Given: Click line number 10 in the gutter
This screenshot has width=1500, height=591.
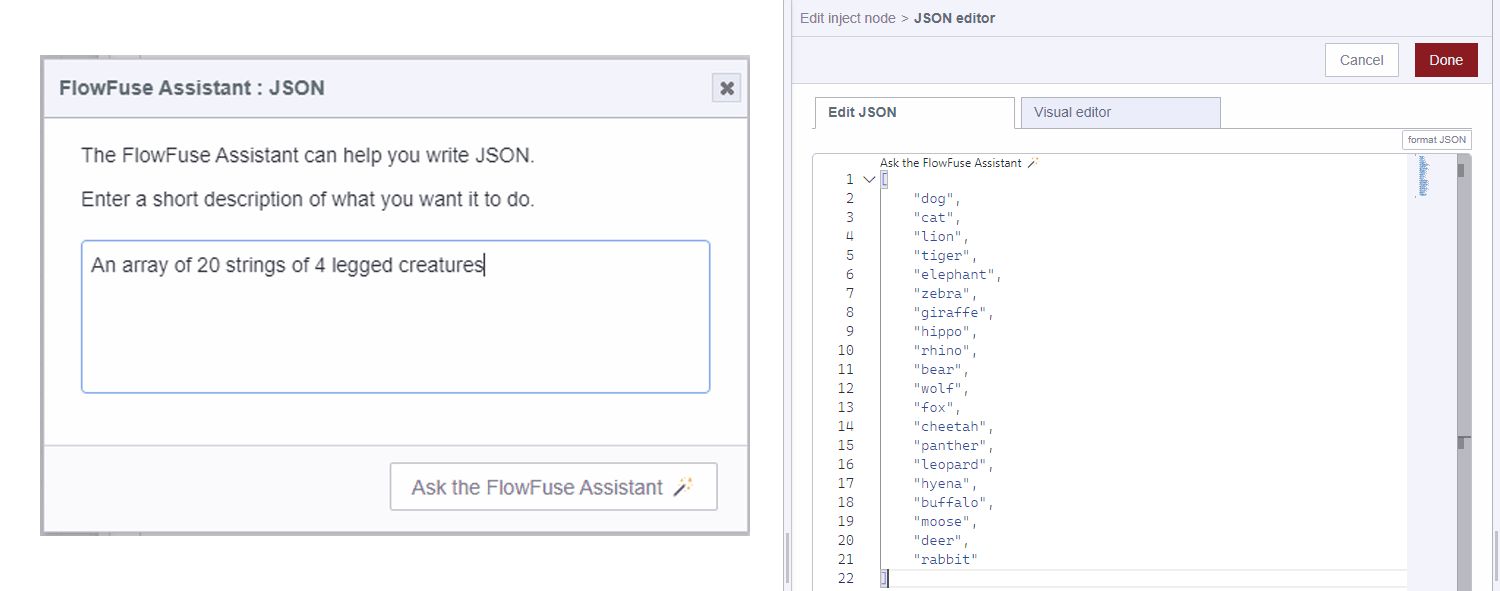Looking at the screenshot, I should click(845, 350).
